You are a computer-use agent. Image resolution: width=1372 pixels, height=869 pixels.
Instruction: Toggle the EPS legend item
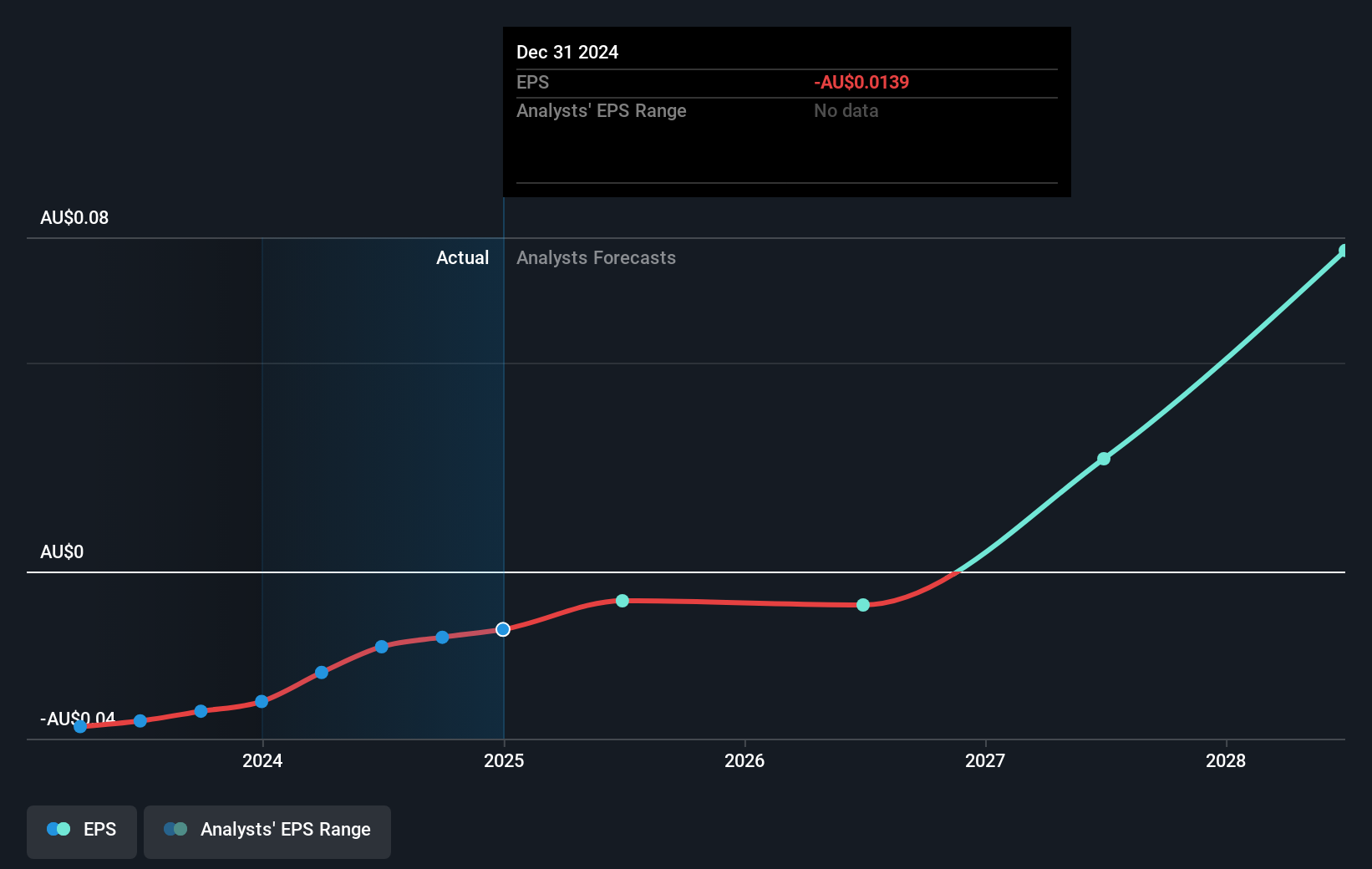(81, 831)
